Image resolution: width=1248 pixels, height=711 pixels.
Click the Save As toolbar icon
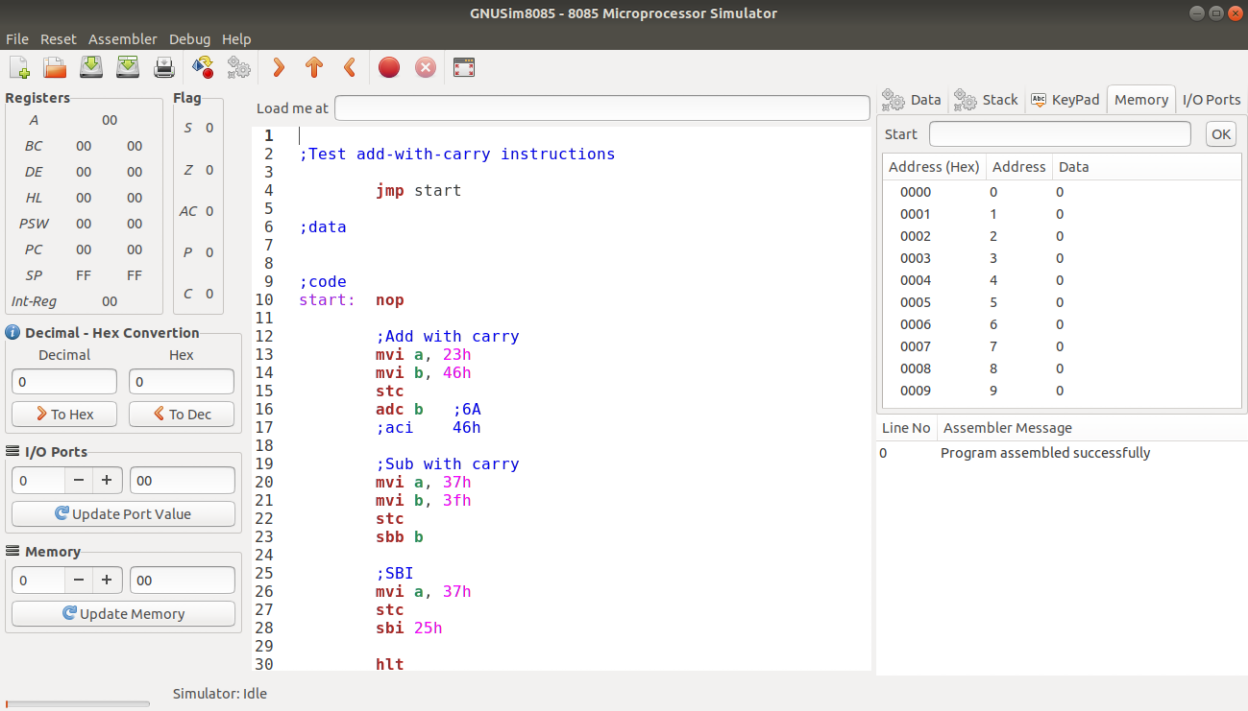coord(127,68)
